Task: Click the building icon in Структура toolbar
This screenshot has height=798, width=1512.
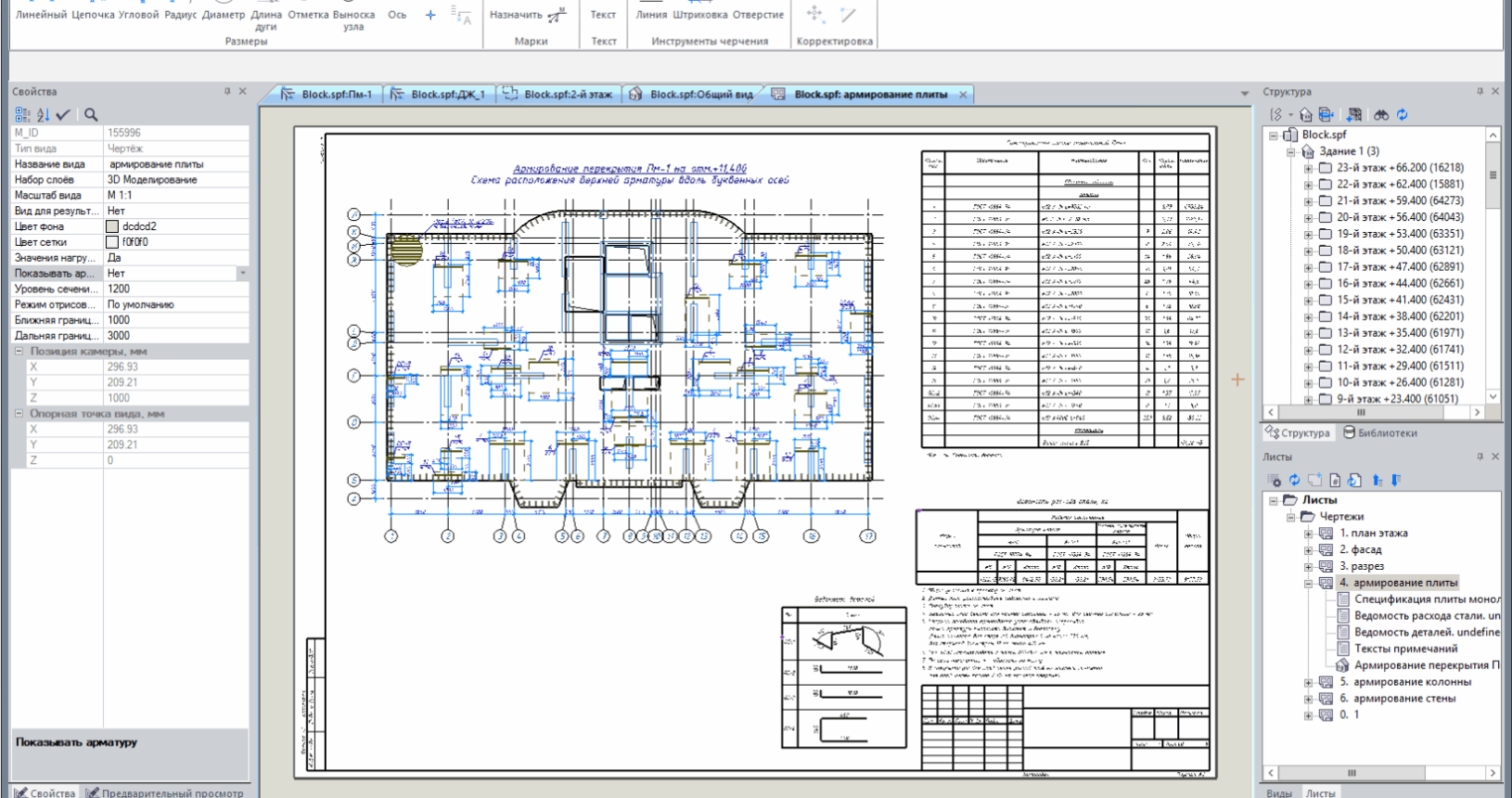Action: pyautogui.click(x=1306, y=115)
